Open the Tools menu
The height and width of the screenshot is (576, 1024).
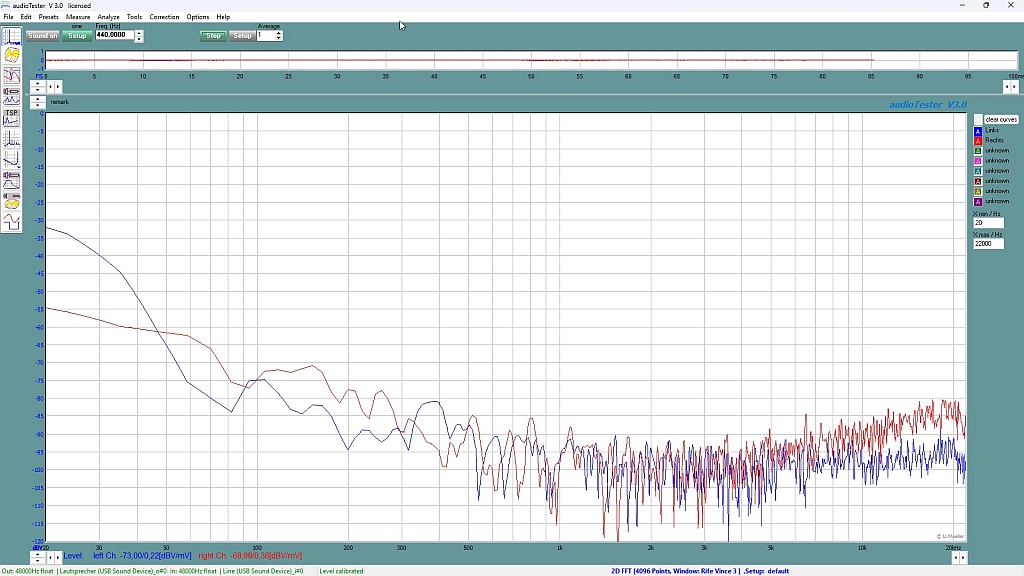(x=134, y=17)
